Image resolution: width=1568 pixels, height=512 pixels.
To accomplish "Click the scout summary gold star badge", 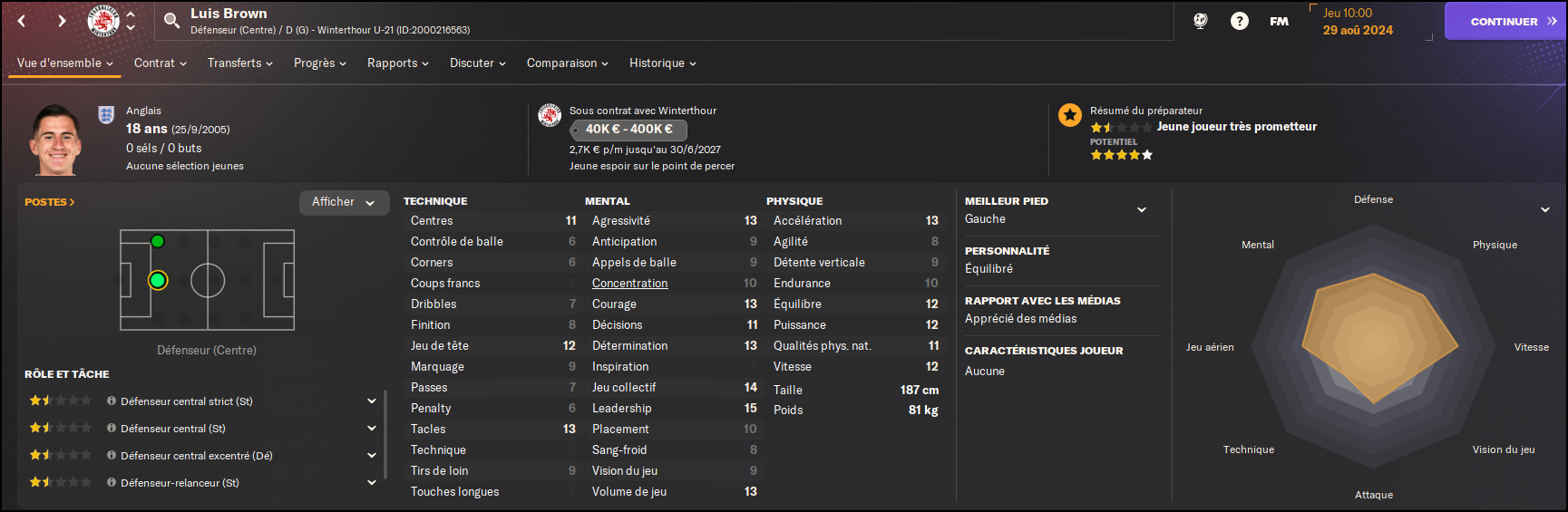I will pos(1070,115).
